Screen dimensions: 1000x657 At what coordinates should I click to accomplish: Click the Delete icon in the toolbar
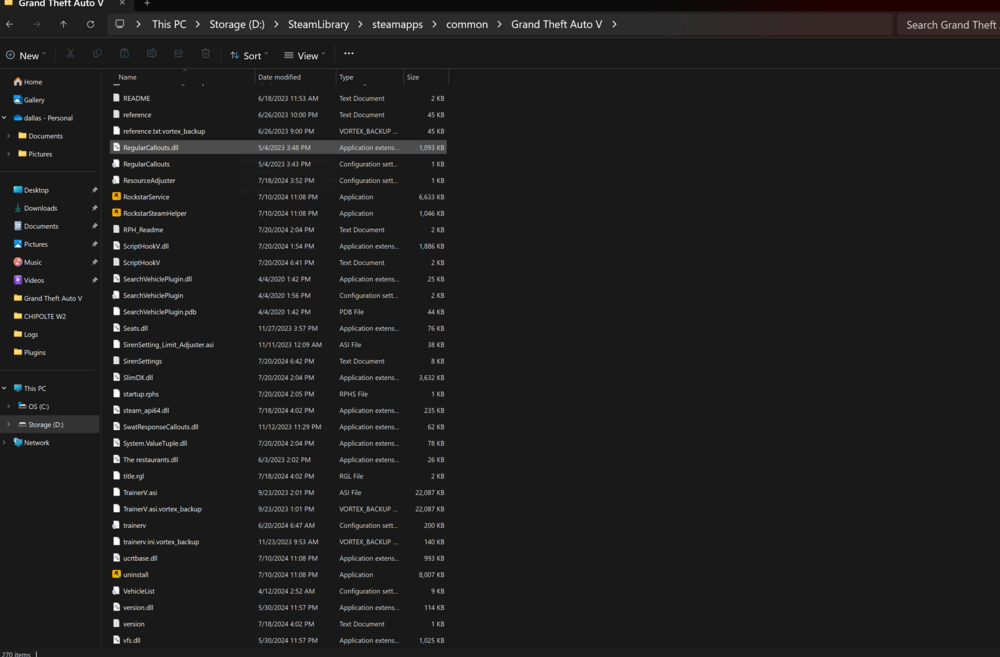[205, 55]
